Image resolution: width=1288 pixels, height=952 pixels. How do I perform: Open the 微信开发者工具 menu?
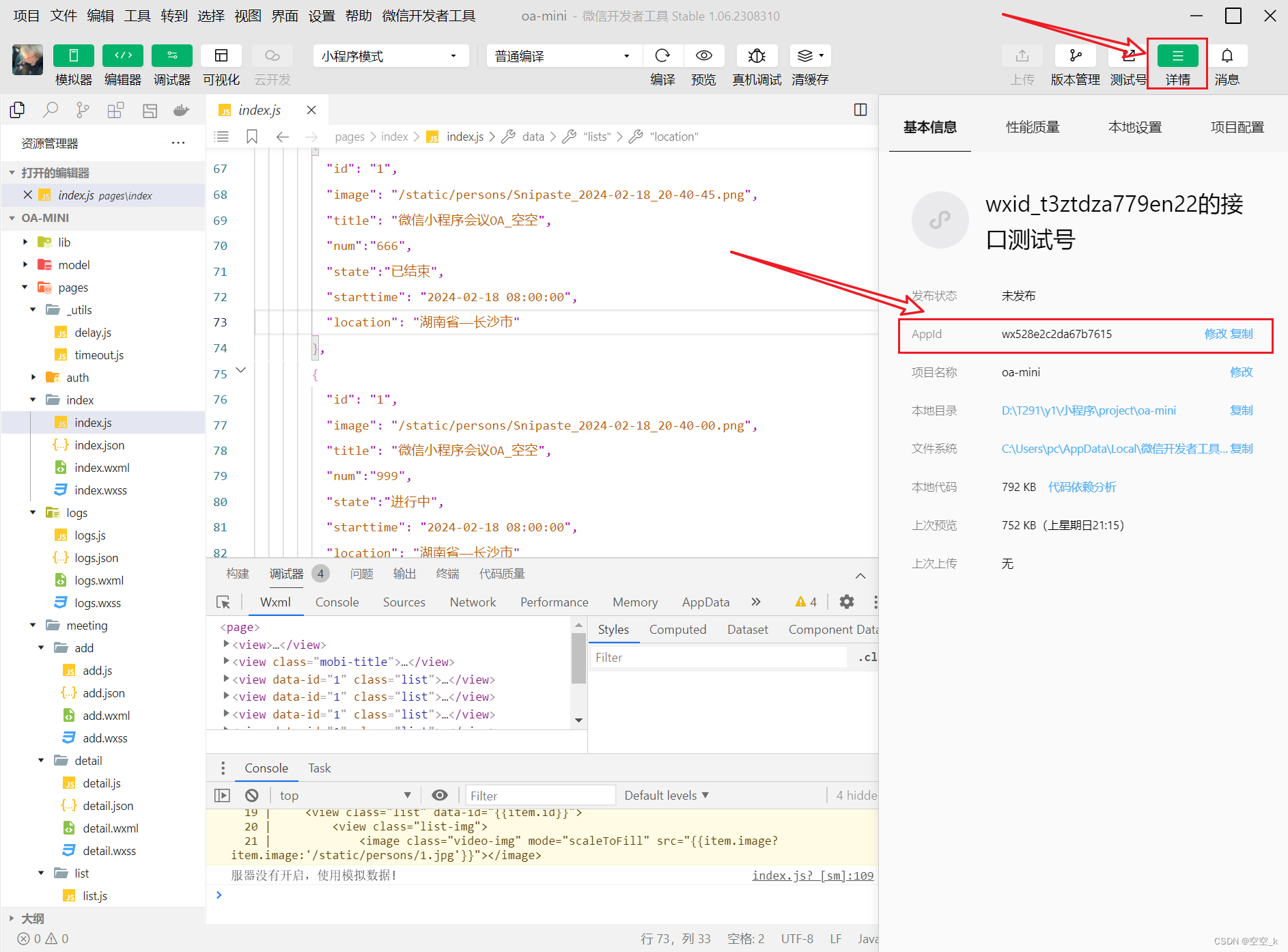[429, 16]
